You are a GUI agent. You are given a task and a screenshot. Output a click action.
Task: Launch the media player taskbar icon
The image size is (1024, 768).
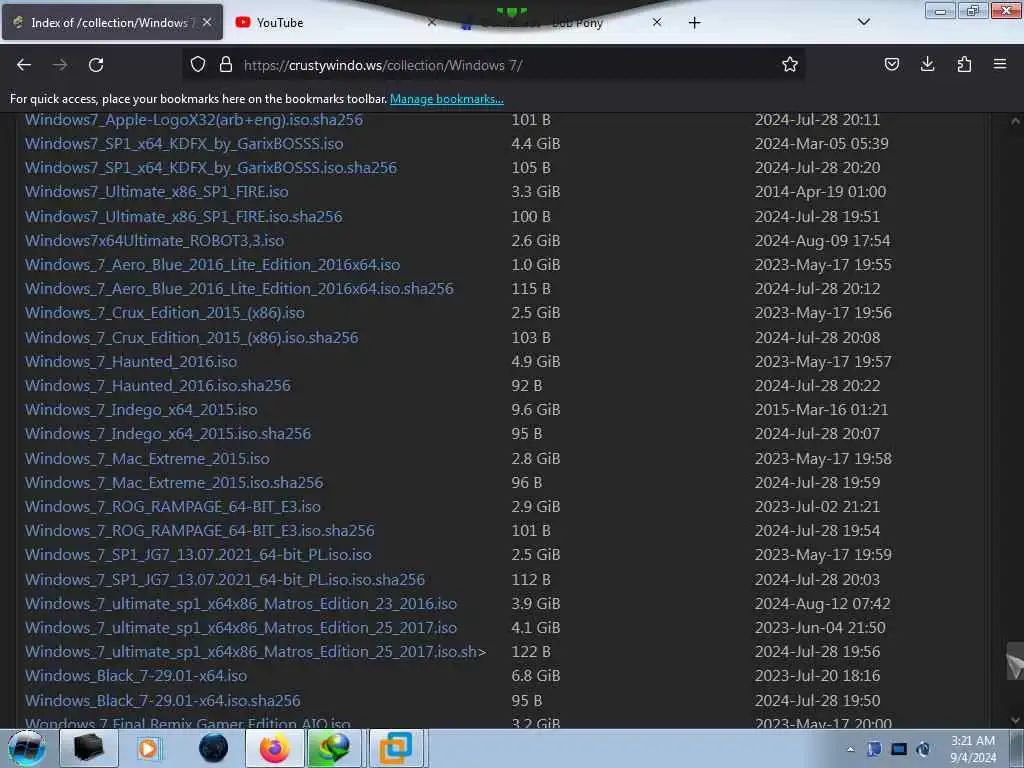pos(148,748)
